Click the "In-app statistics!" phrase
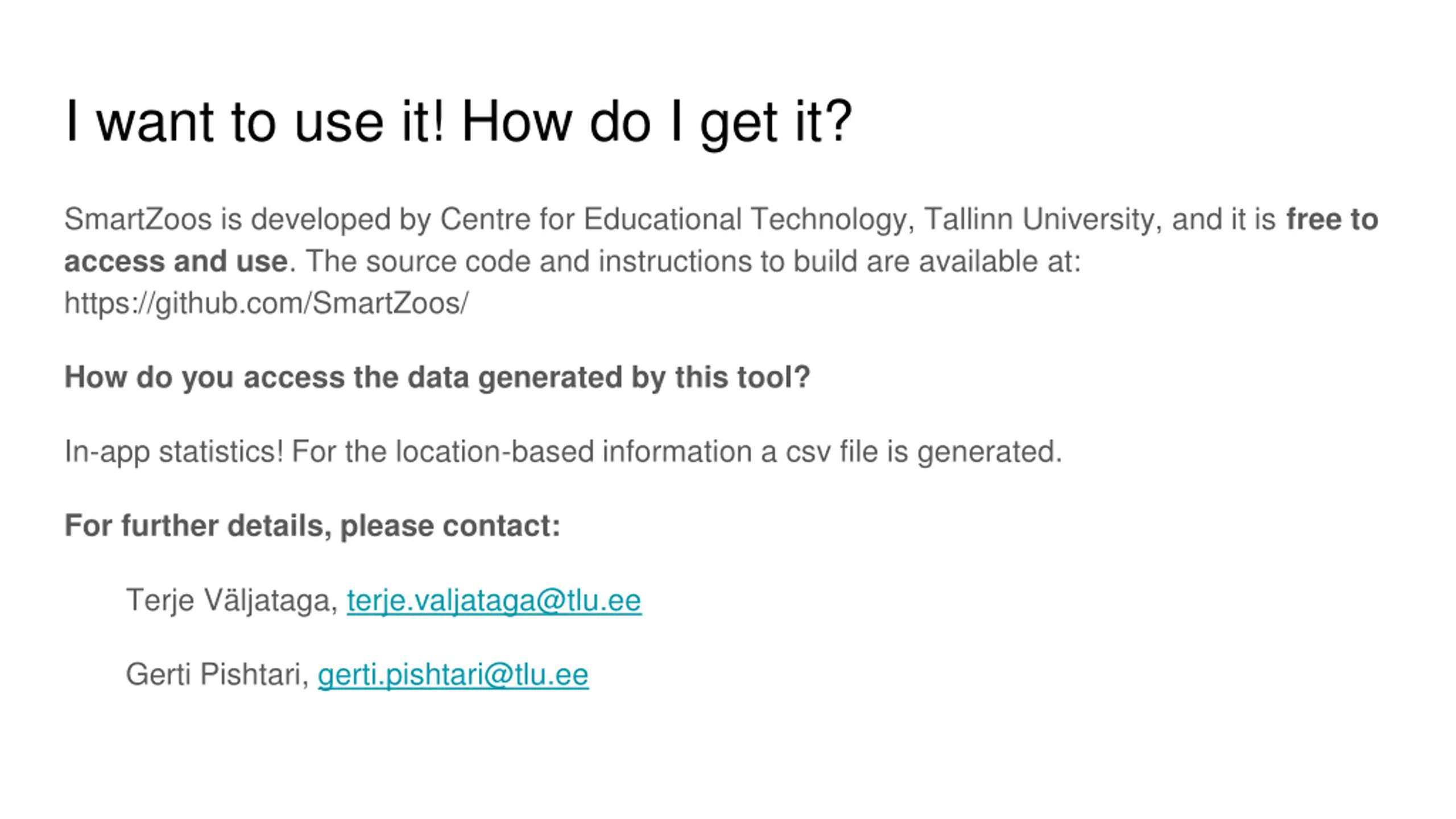This screenshot has height=819, width=1456. tap(173, 452)
